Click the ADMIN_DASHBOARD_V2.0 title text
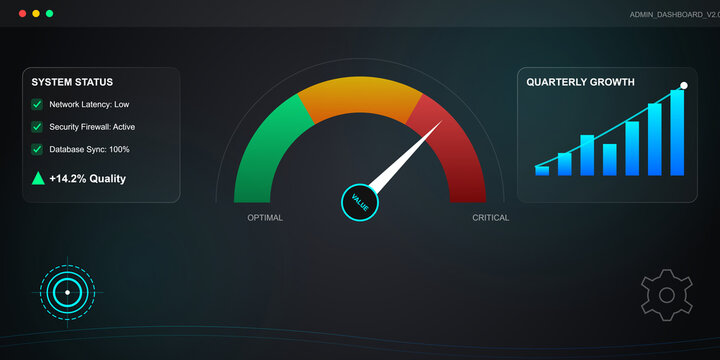Image resolution: width=720 pixels, height=360 pixels. 675,15
